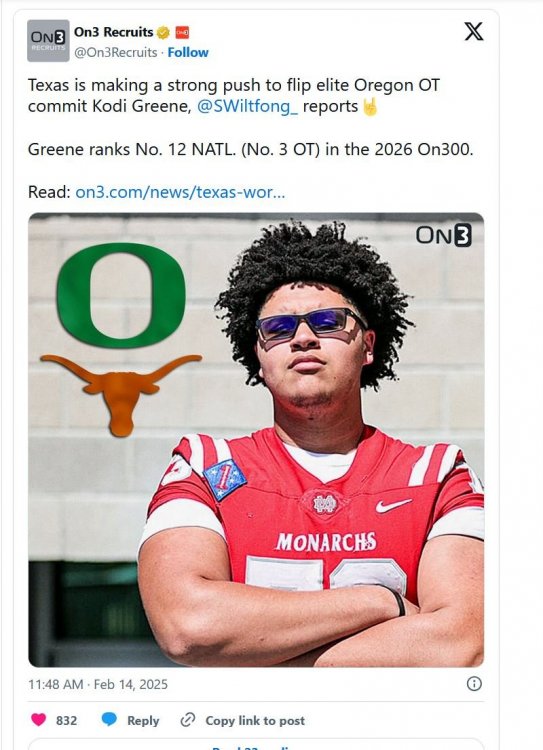Click the green Oregon O logo
Screen dimensions: 543x750
coord(121,296)
